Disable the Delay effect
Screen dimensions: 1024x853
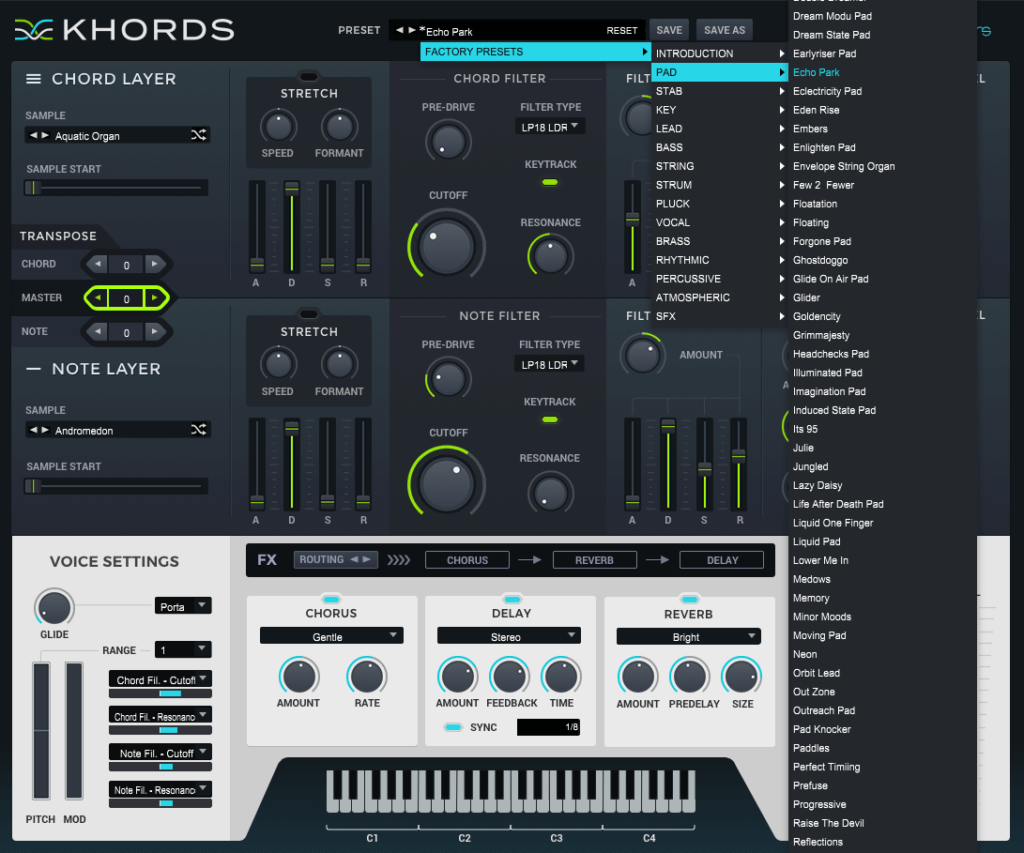[x=512, y=599]
